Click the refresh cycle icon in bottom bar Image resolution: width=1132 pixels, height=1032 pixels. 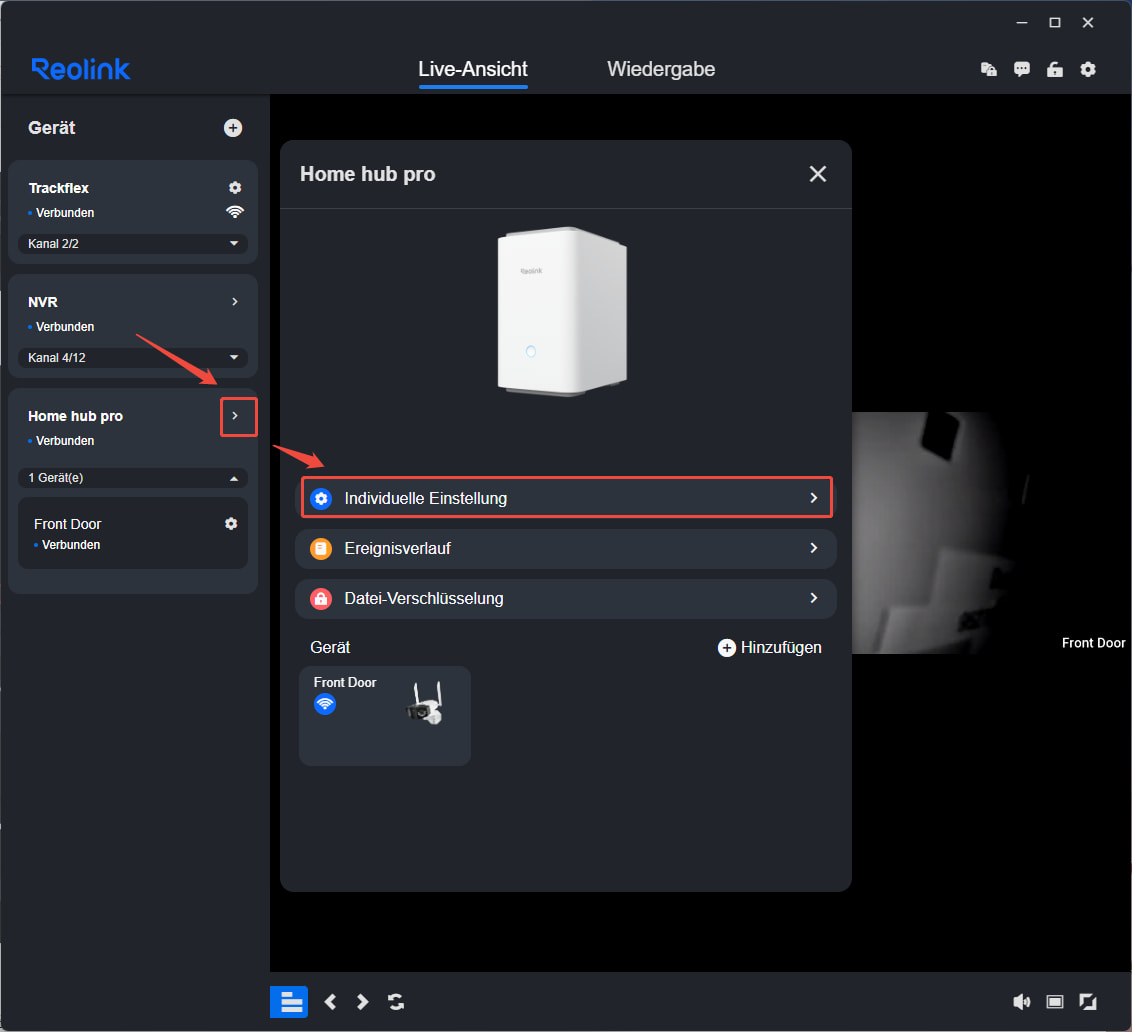coord(396,1002)
